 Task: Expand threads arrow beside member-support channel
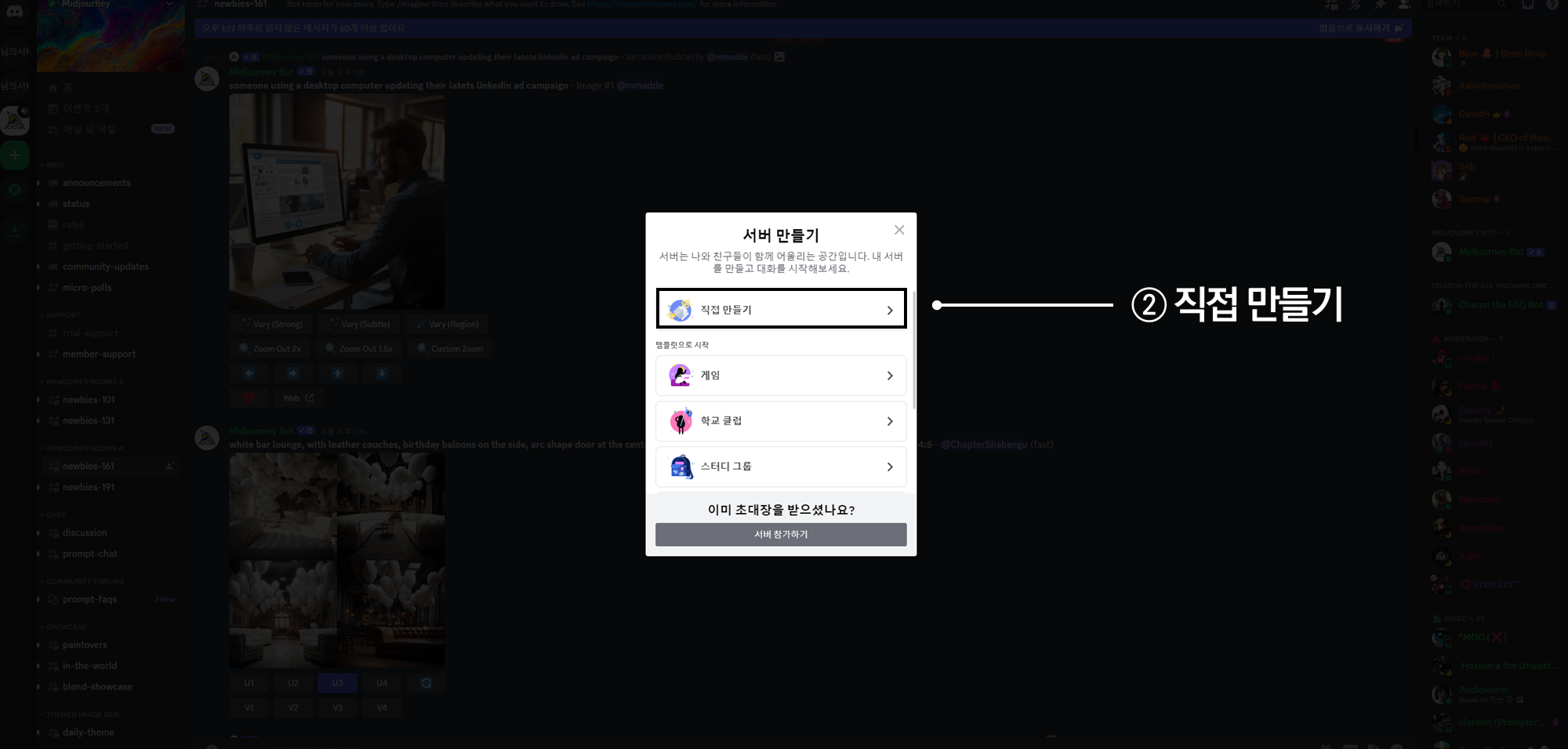pos(38,355)
